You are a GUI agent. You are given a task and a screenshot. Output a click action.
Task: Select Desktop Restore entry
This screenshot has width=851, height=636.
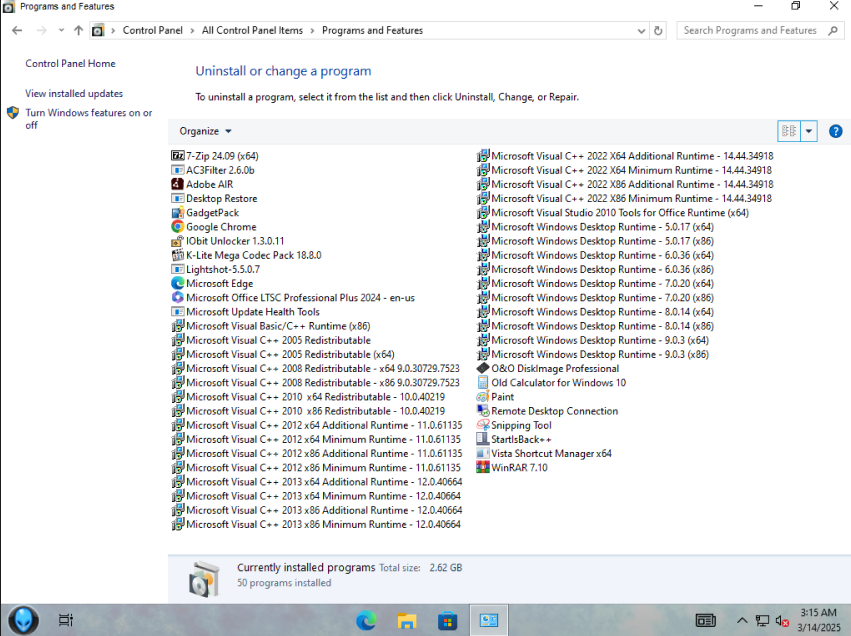(214, 198)
